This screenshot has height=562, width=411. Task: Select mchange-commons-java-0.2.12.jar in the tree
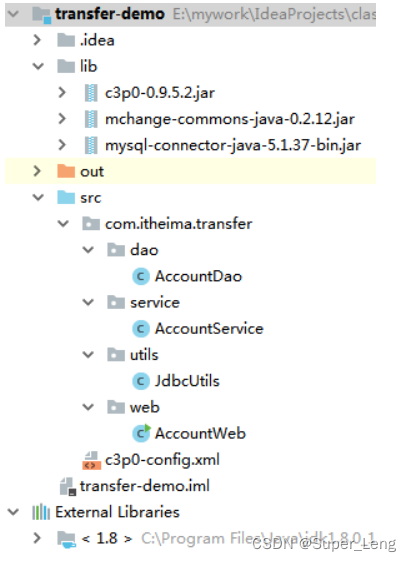pos(230,119)
